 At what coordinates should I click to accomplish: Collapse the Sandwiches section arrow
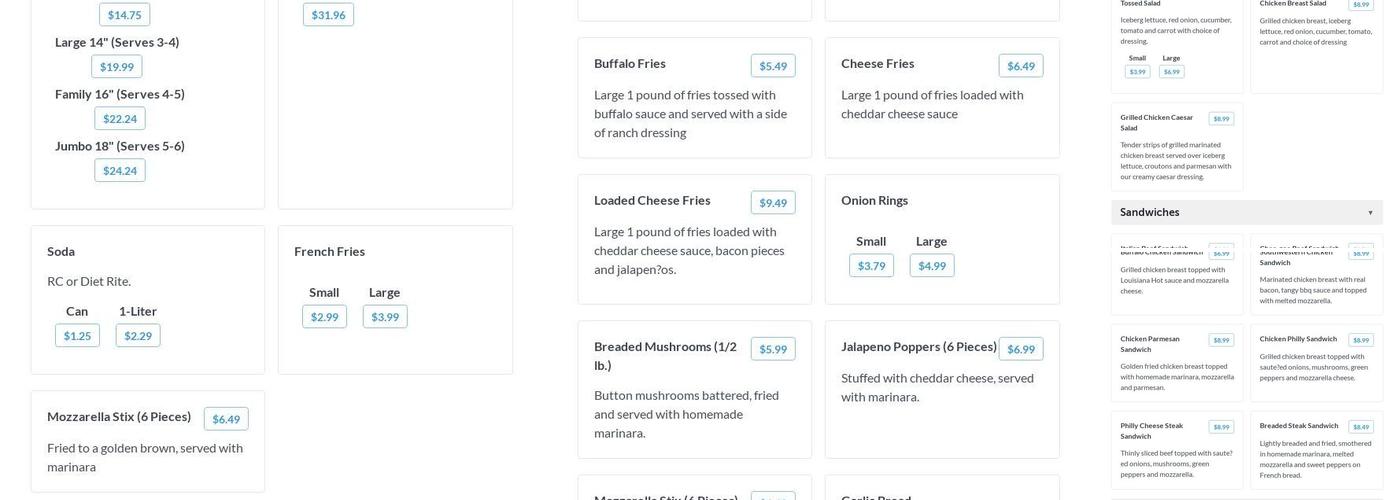click(1370, 213)
